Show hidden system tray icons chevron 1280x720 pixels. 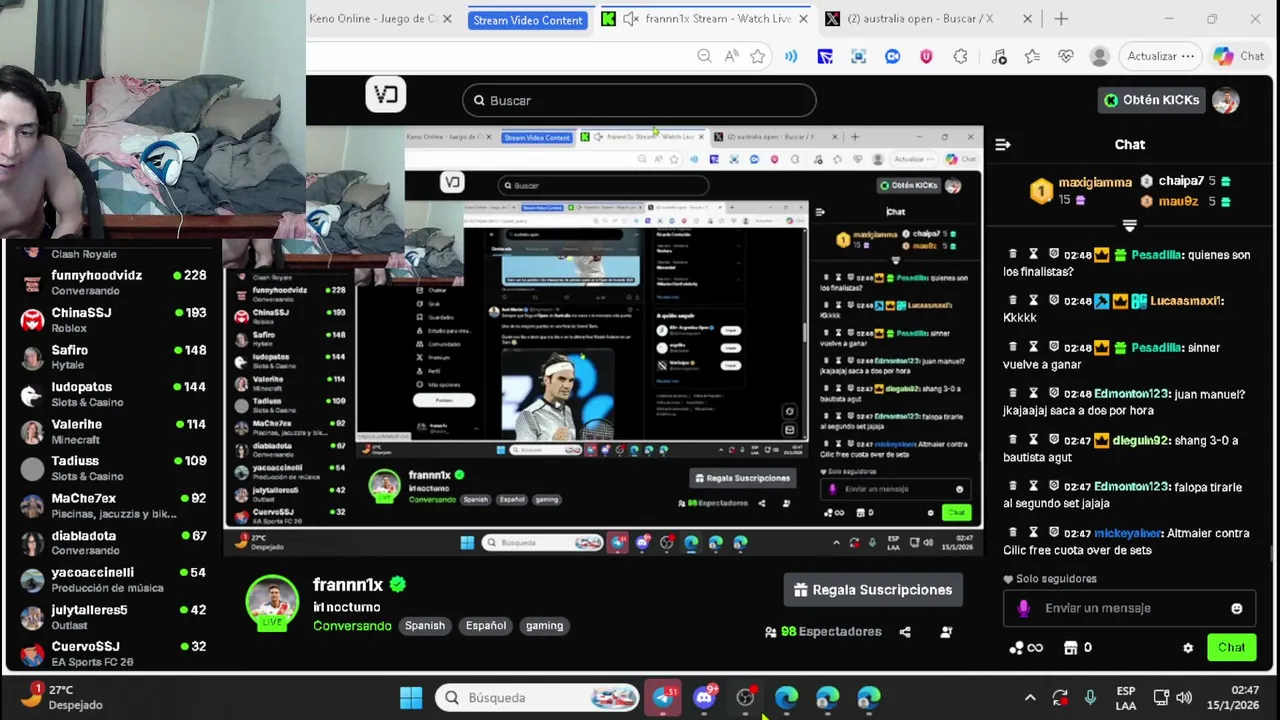pyautogui.click(x=1030, y=698)
